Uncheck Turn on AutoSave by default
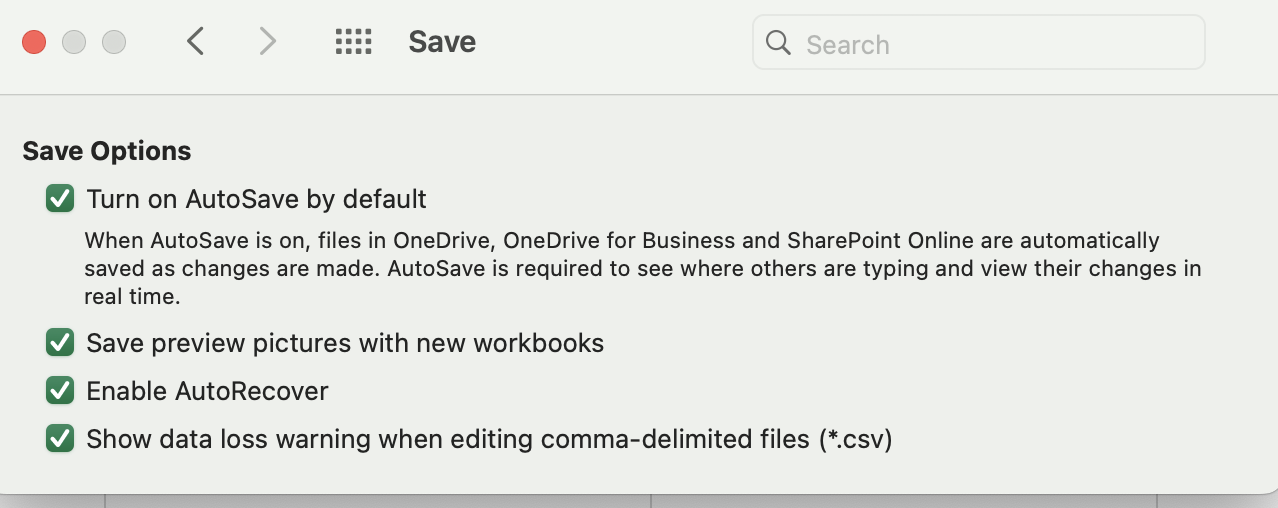 [x=60, y=199]
